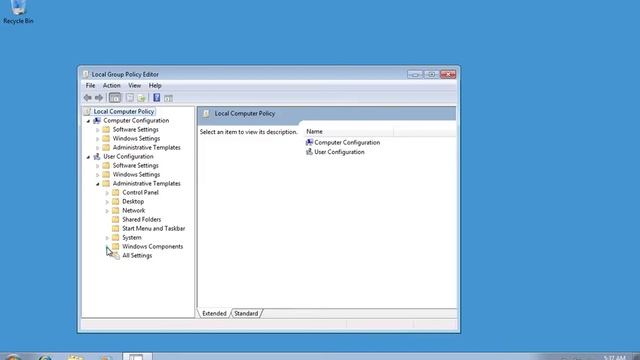Select the Local Computer Policy root node
The width and height of the screenshot is (640, 360).
[124, 111]
